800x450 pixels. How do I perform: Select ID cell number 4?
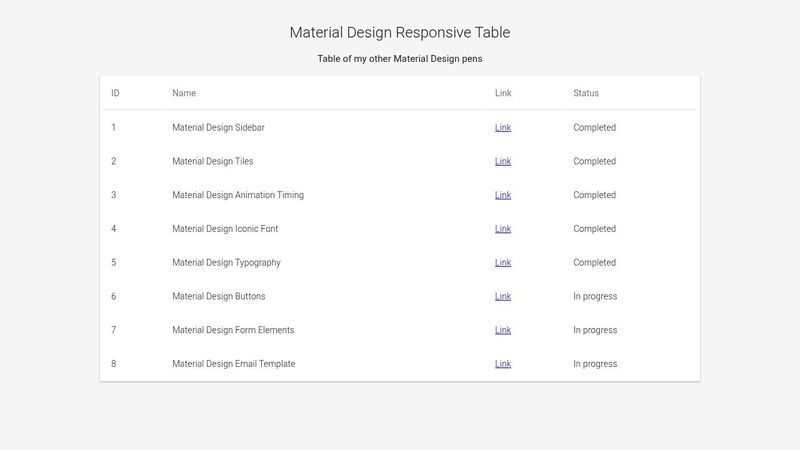(113, 229)
